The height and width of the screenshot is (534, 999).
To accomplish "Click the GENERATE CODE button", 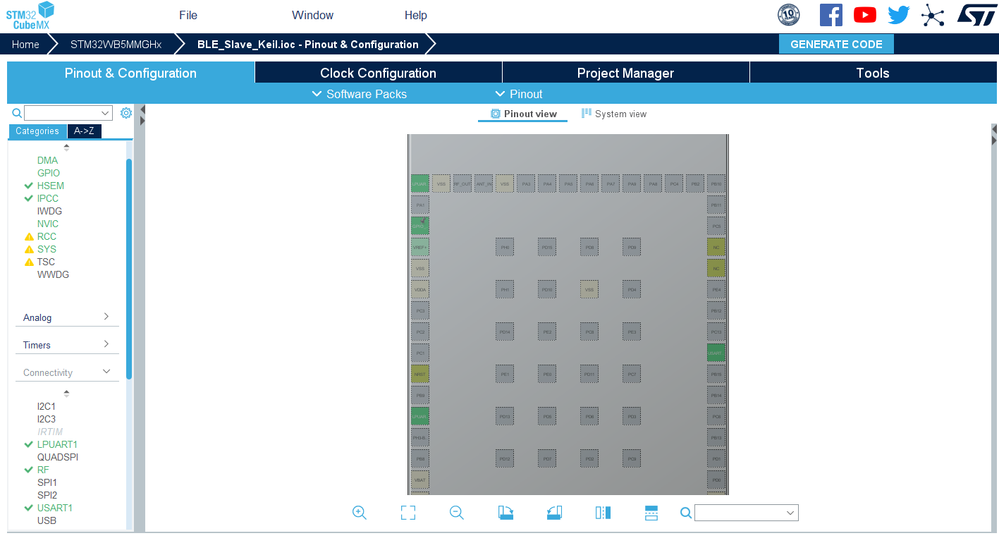I will tap(836, 44).
